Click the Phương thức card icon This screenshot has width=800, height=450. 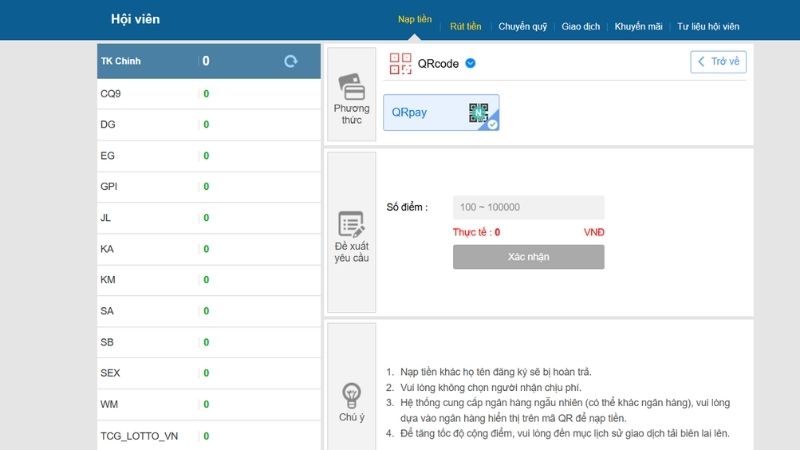[352, 86]
